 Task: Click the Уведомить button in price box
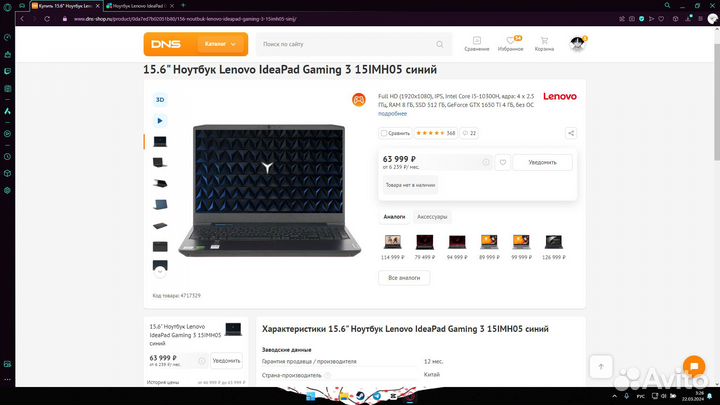pyautogui.click(x=542, y=162)
